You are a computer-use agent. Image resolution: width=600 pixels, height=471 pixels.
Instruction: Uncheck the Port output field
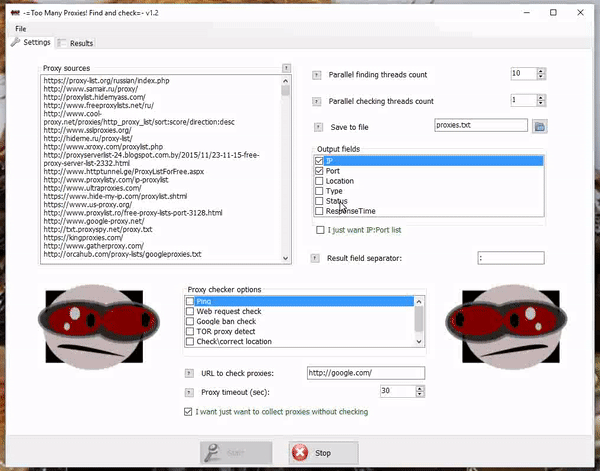pyautogui.click(x=319, y=171)
